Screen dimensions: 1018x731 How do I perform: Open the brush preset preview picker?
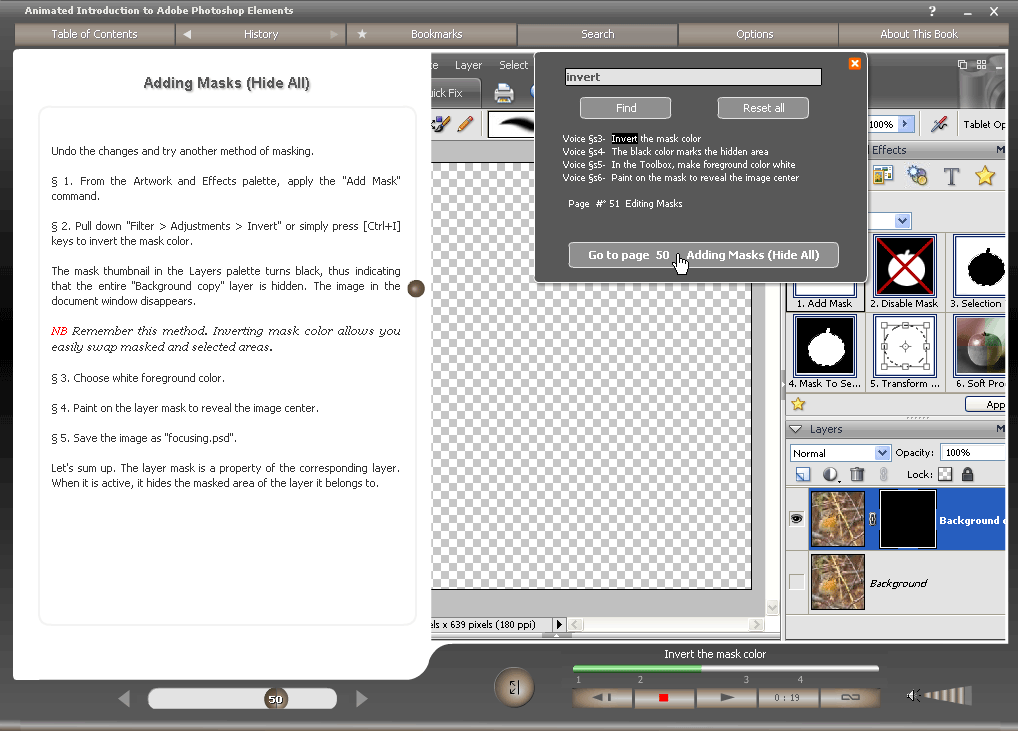[512, 124]
